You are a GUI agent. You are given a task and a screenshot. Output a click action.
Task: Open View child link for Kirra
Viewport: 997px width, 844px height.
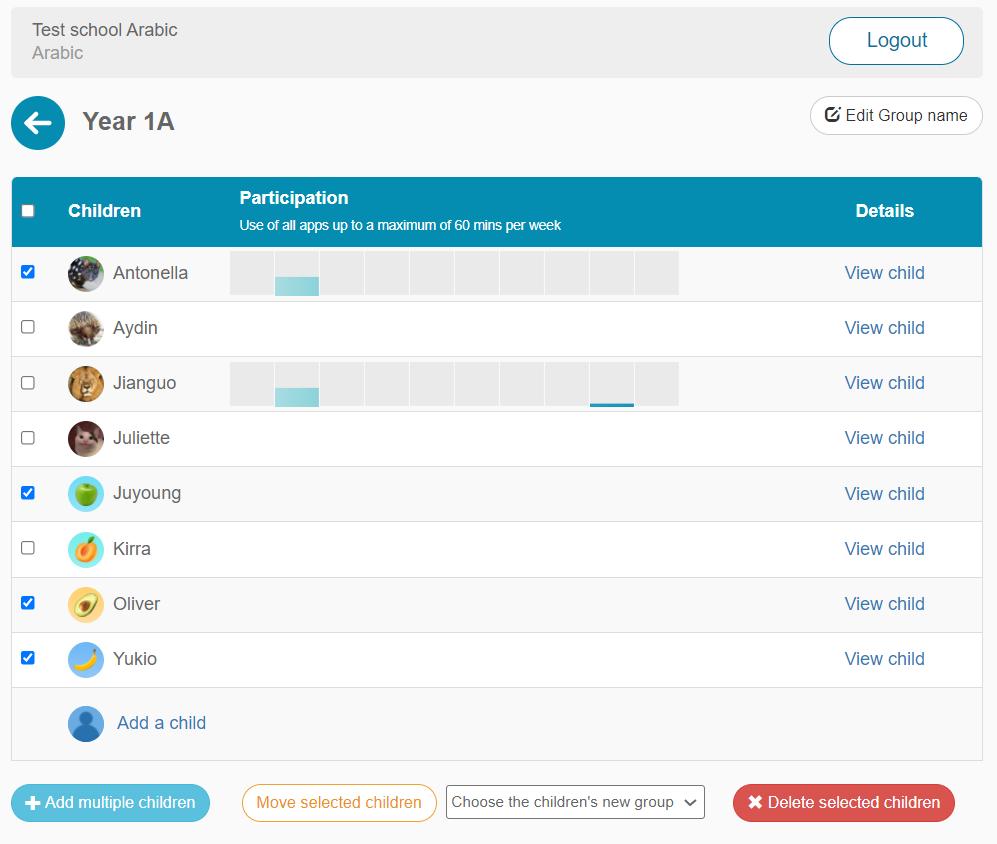[884, 549]
